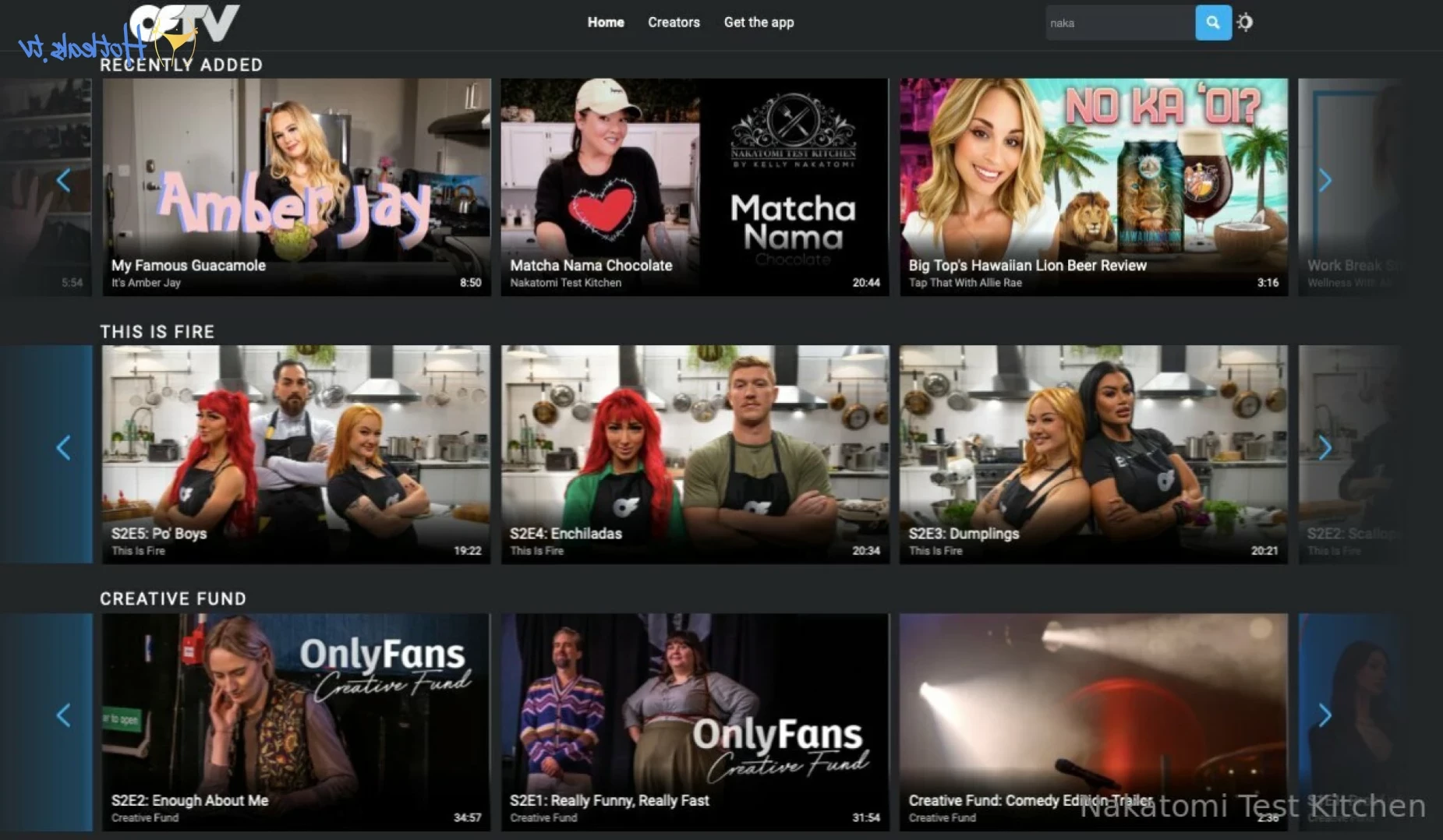Click the CREATIVE FUND section heading
1443x840 pixels.
[173, 599]
